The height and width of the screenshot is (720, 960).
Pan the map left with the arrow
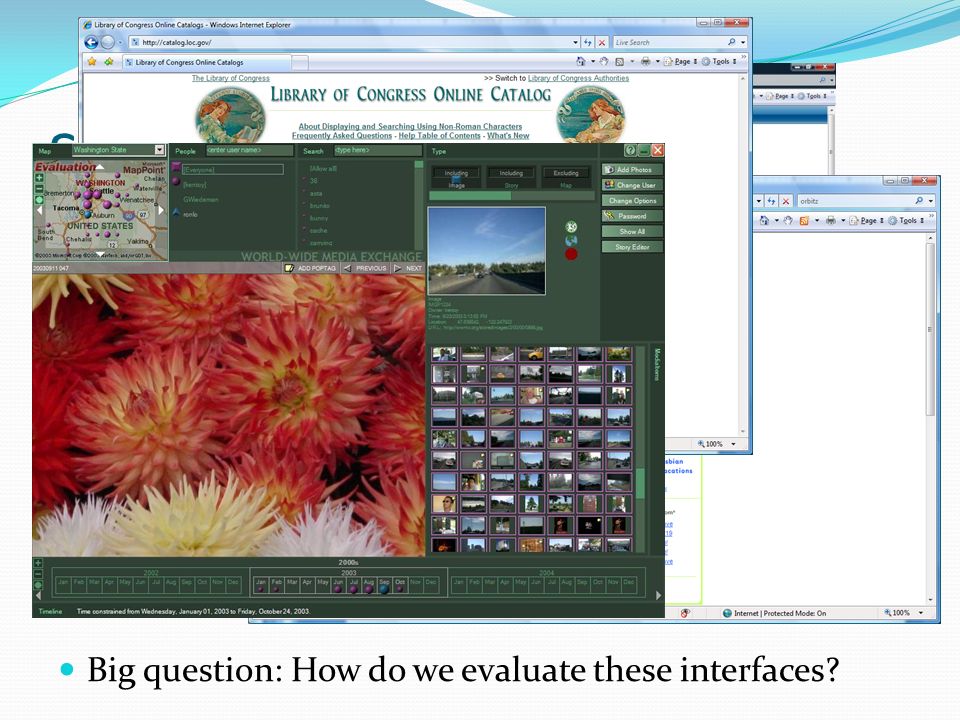point(40,210)
